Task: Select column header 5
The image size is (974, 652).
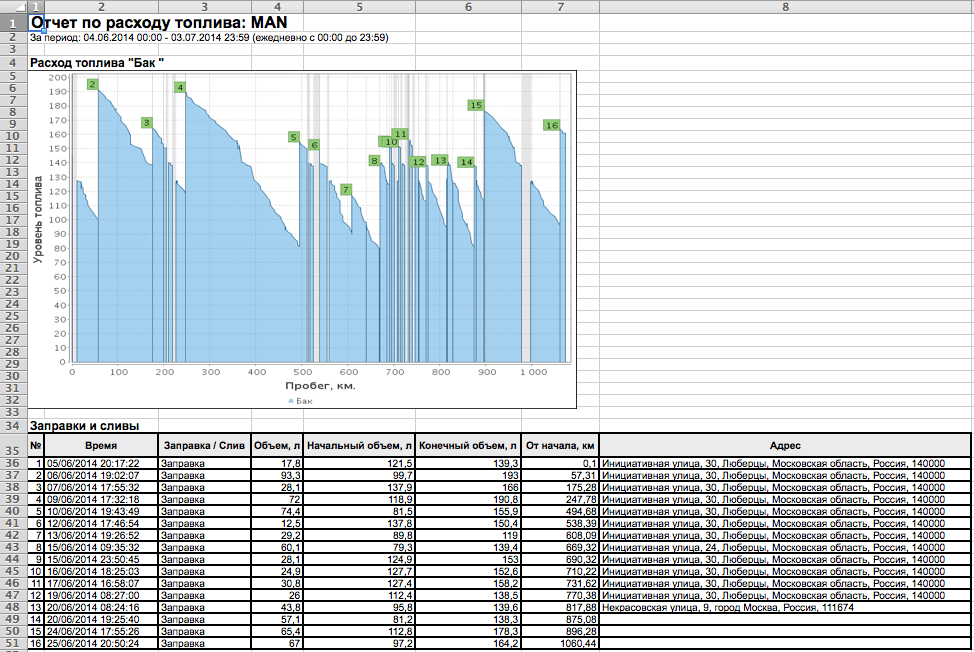Action: click(x=360, y=7)
